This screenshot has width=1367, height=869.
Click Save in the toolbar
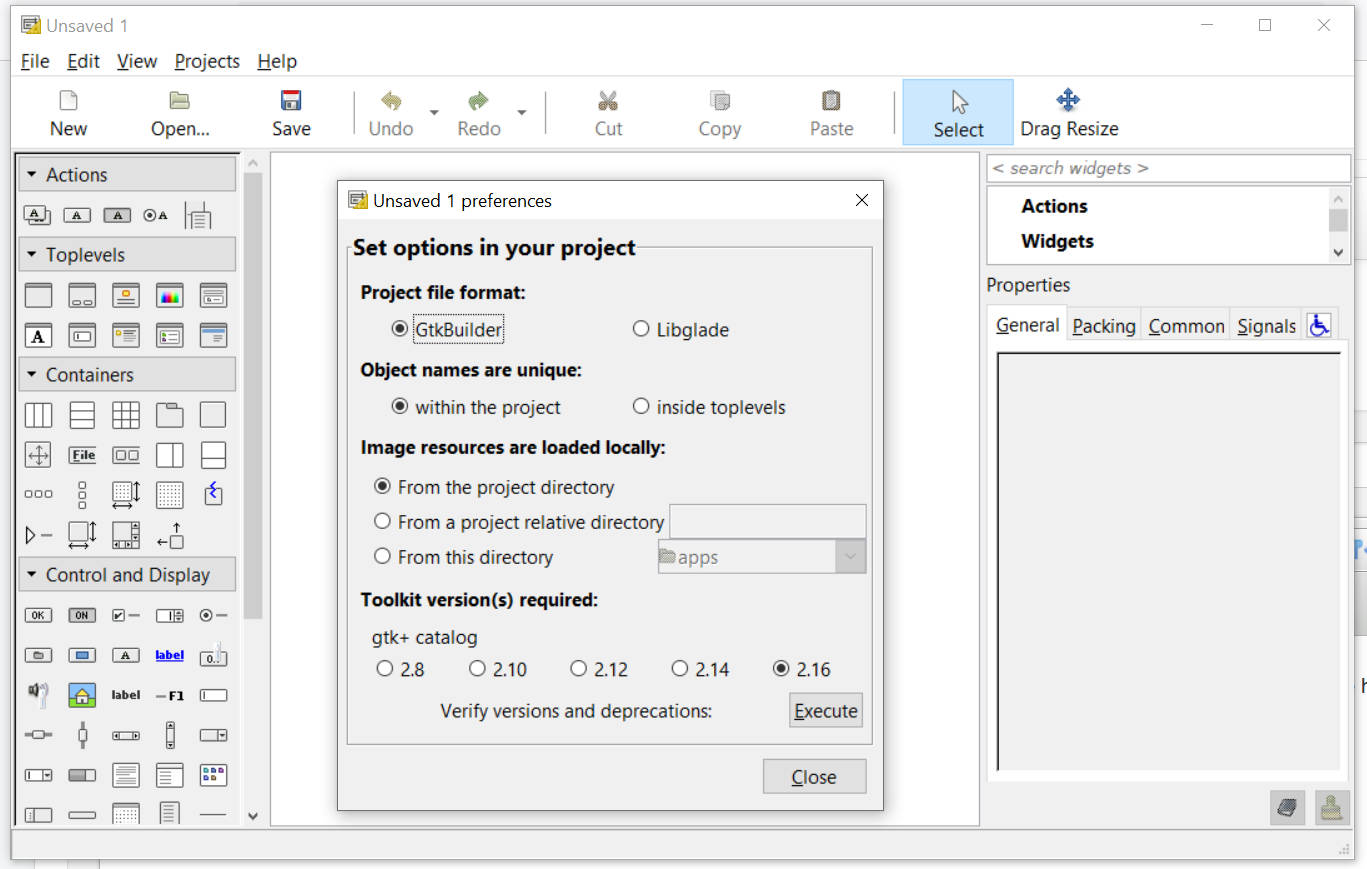click(x=291, y=113)
